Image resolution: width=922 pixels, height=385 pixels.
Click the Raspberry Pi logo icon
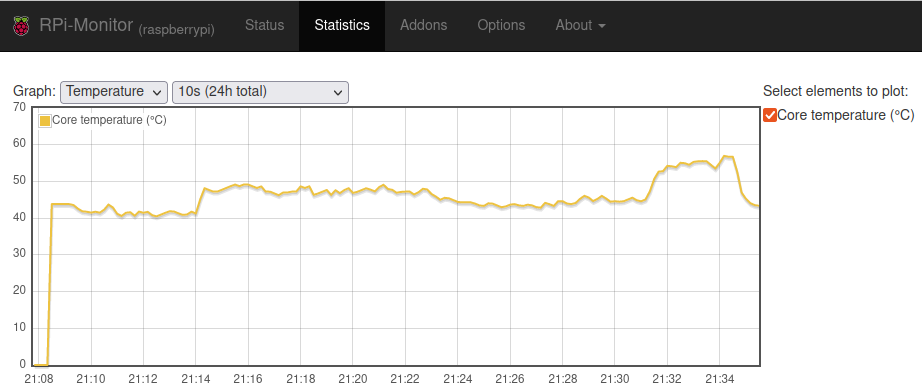coord(21,26)
